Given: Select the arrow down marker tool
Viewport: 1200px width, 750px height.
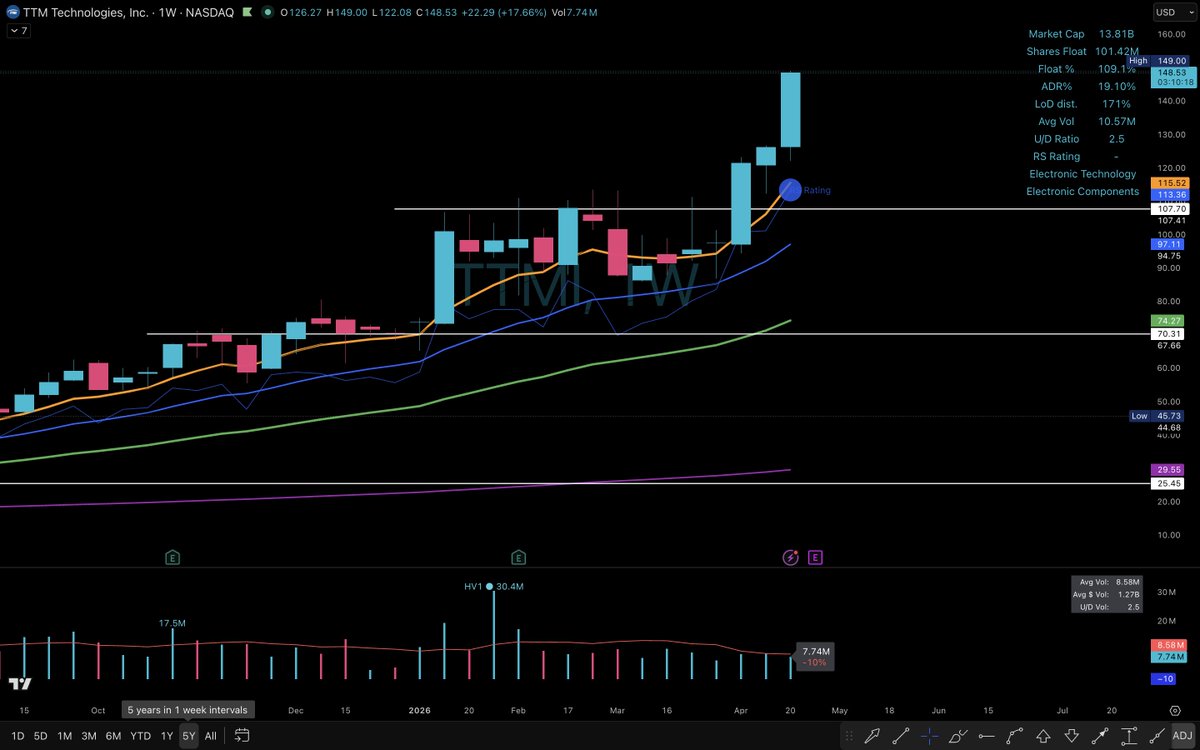Looking at the screenshot, I should (x=1071, y=736).
